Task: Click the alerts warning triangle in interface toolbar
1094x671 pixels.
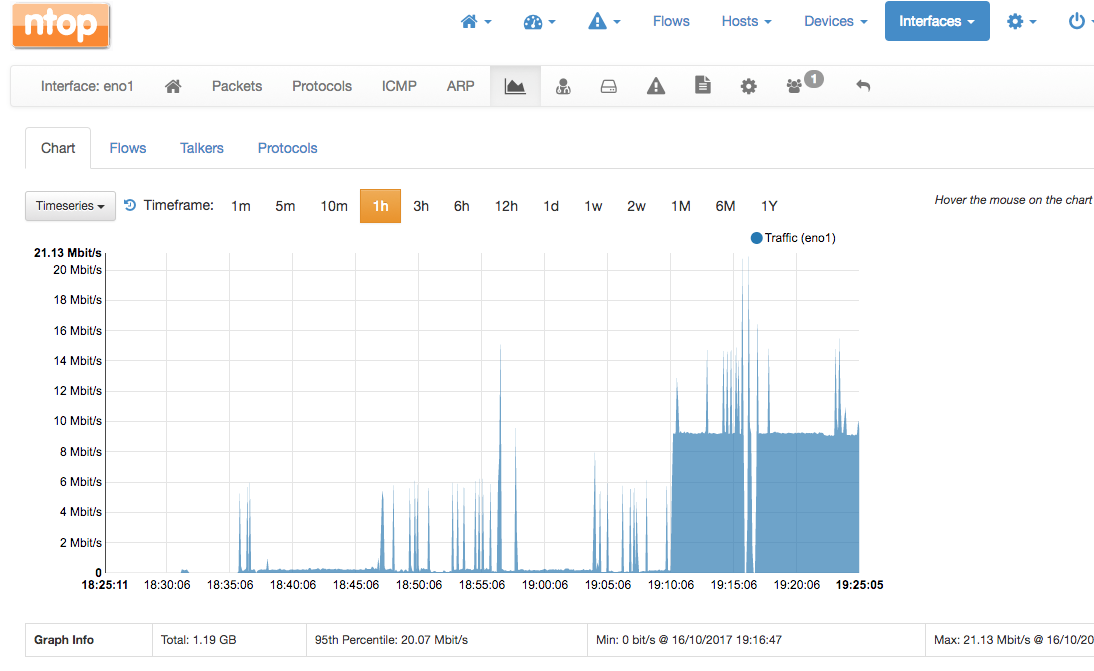Action: 655,86
